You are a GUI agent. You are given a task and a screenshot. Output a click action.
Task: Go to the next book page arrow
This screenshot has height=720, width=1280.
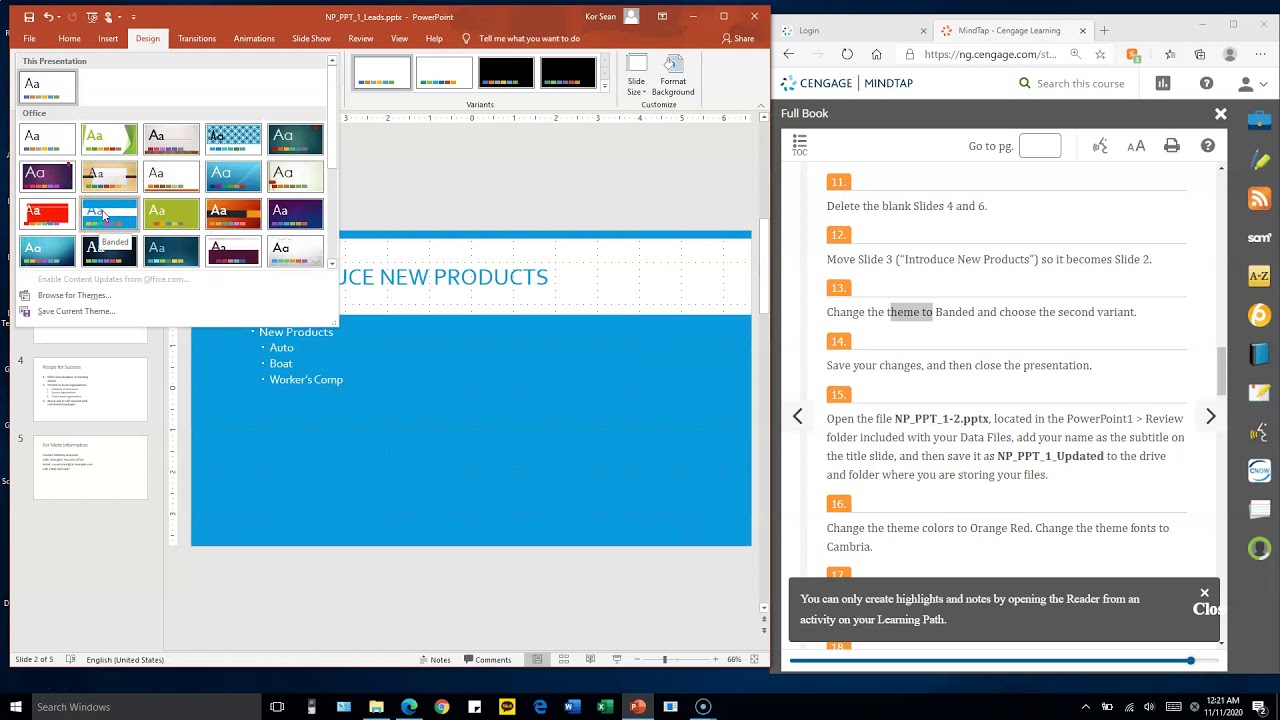click(x=1210, y=416)
